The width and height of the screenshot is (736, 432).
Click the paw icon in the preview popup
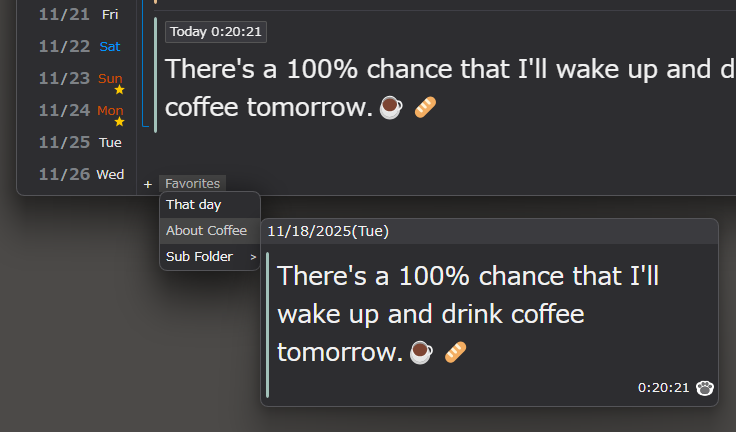coord(705,387)
